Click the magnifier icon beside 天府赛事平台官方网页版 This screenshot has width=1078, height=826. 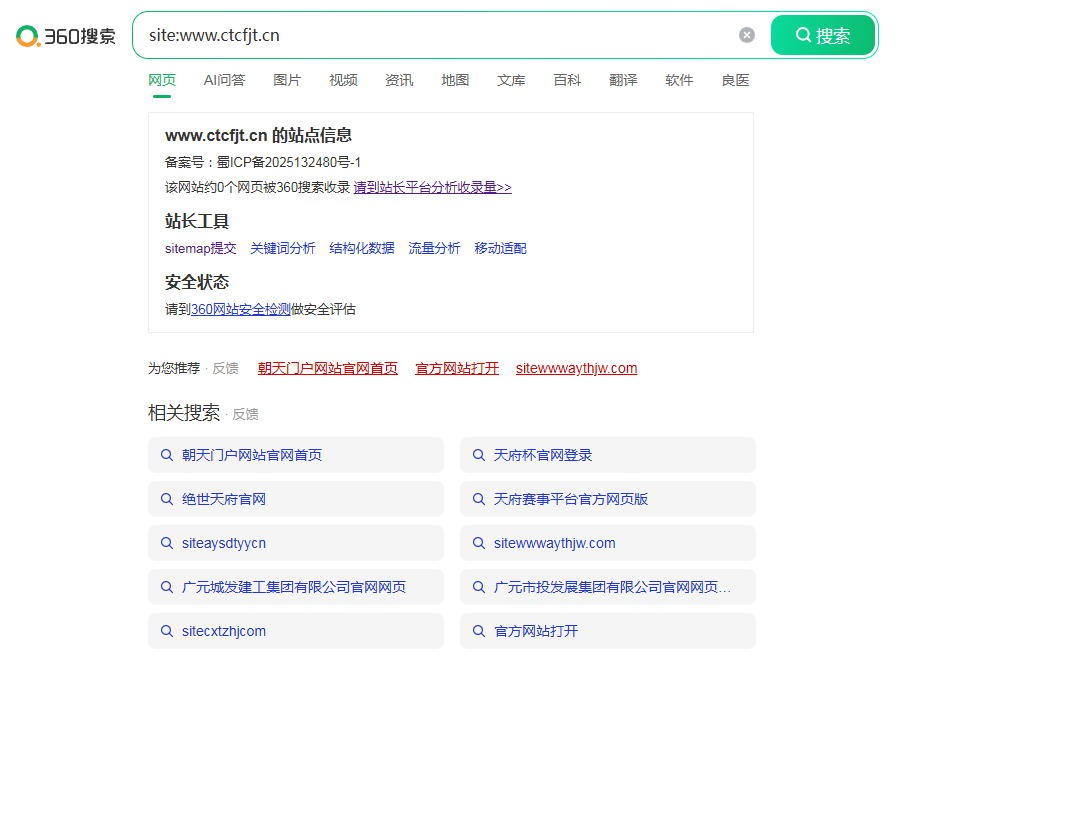[478, 499]
